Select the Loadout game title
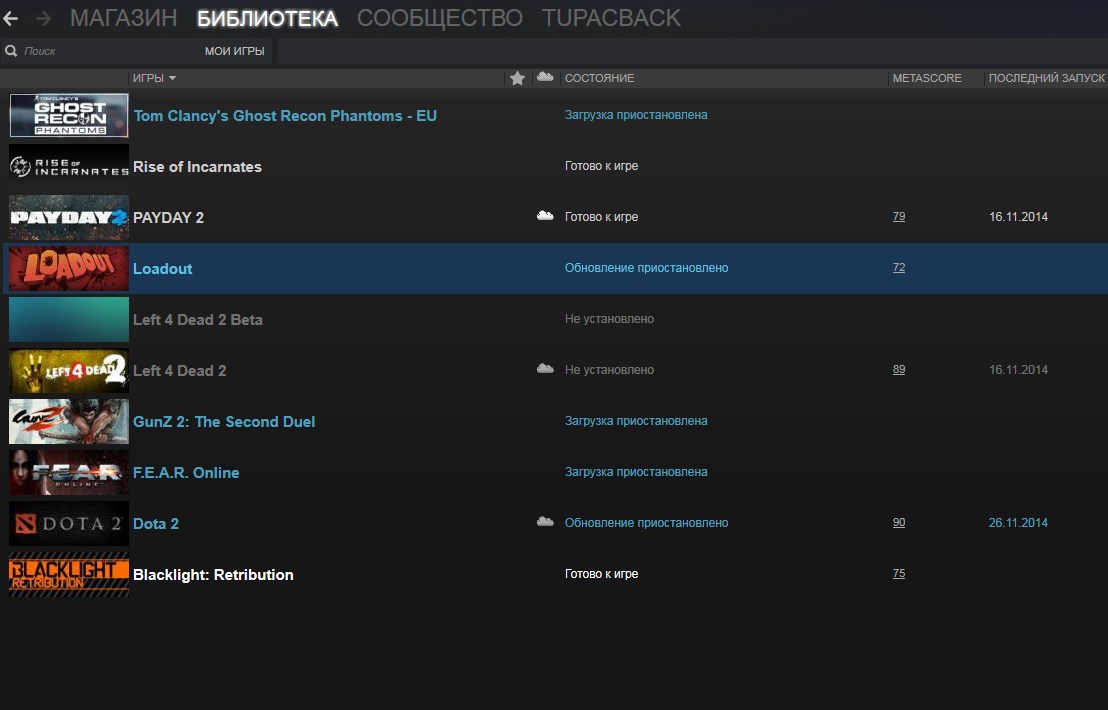The height and width of the screenshot is (710, 1108). click(163, 268)
